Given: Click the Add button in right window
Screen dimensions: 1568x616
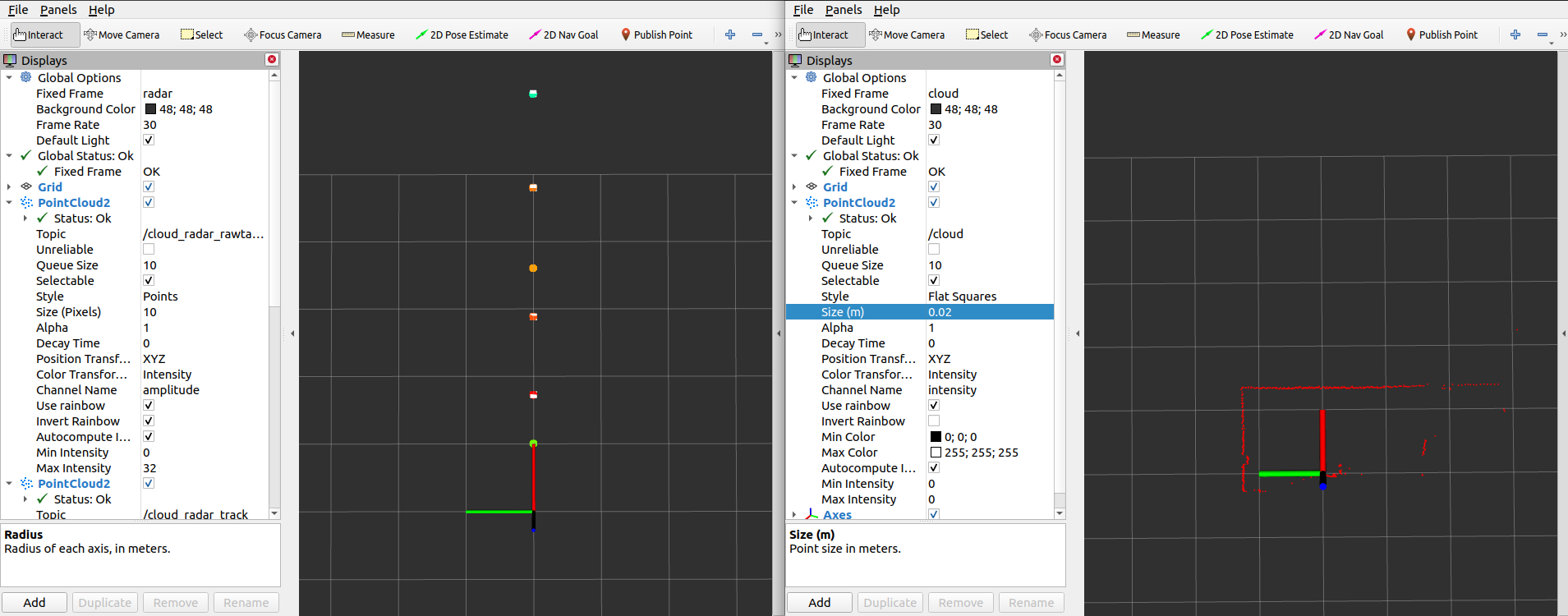Looking at the screenshot, I should [819, 602].
